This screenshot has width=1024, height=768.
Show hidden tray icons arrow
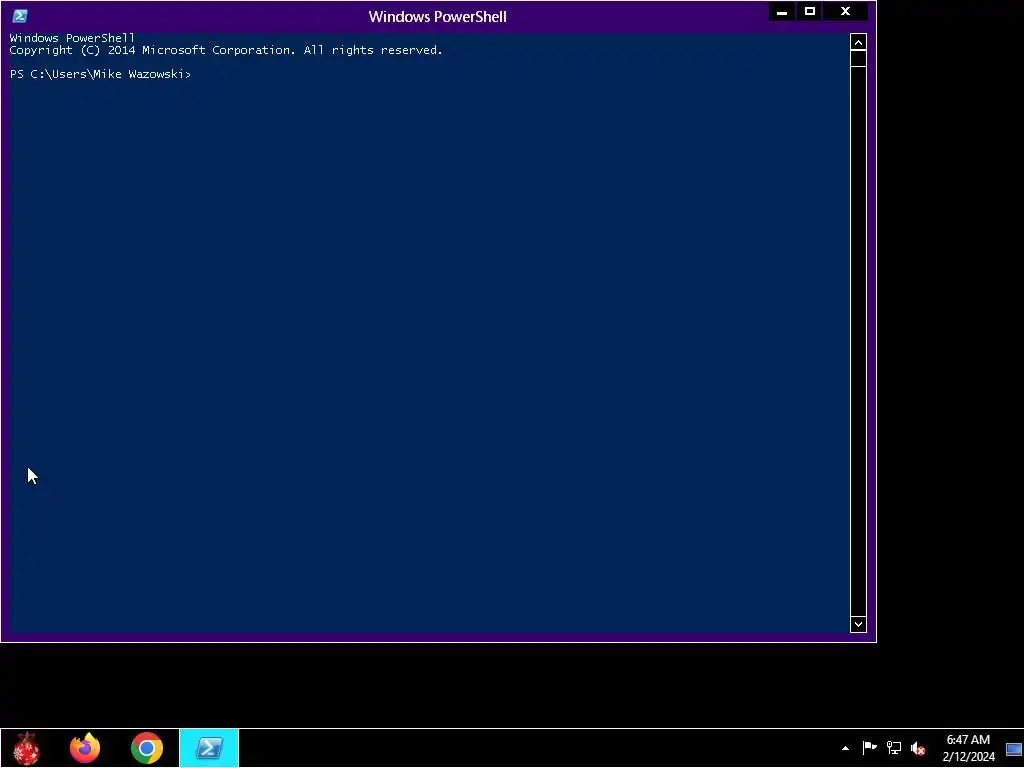click(x=845, y=748)
